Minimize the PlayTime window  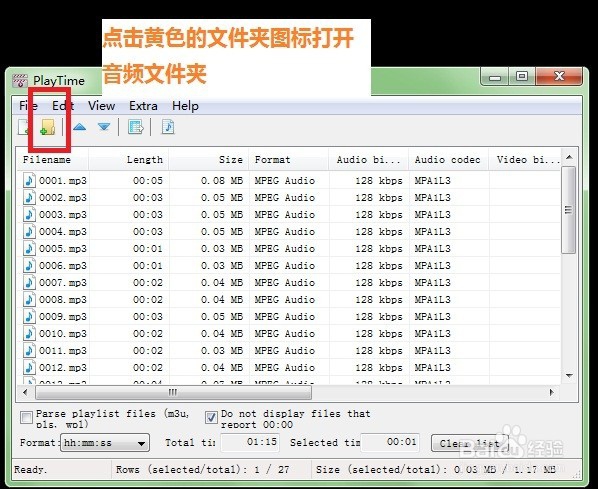pyautogui.click(x=495, y=77)
